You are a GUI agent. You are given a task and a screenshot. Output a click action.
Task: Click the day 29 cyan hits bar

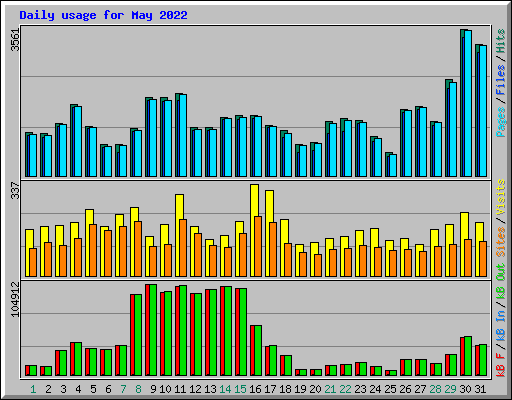coord(453,130)
